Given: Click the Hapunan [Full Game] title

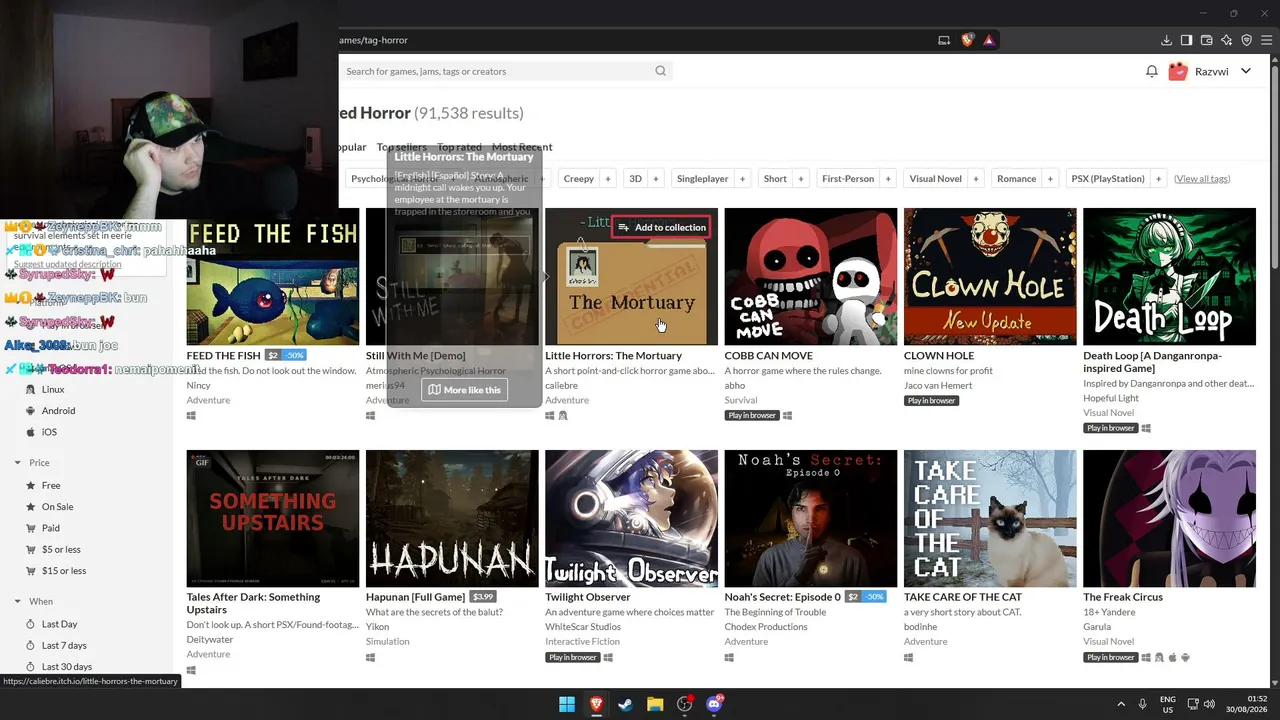Looking at the screenshot, I should click(x=415, y=597).
